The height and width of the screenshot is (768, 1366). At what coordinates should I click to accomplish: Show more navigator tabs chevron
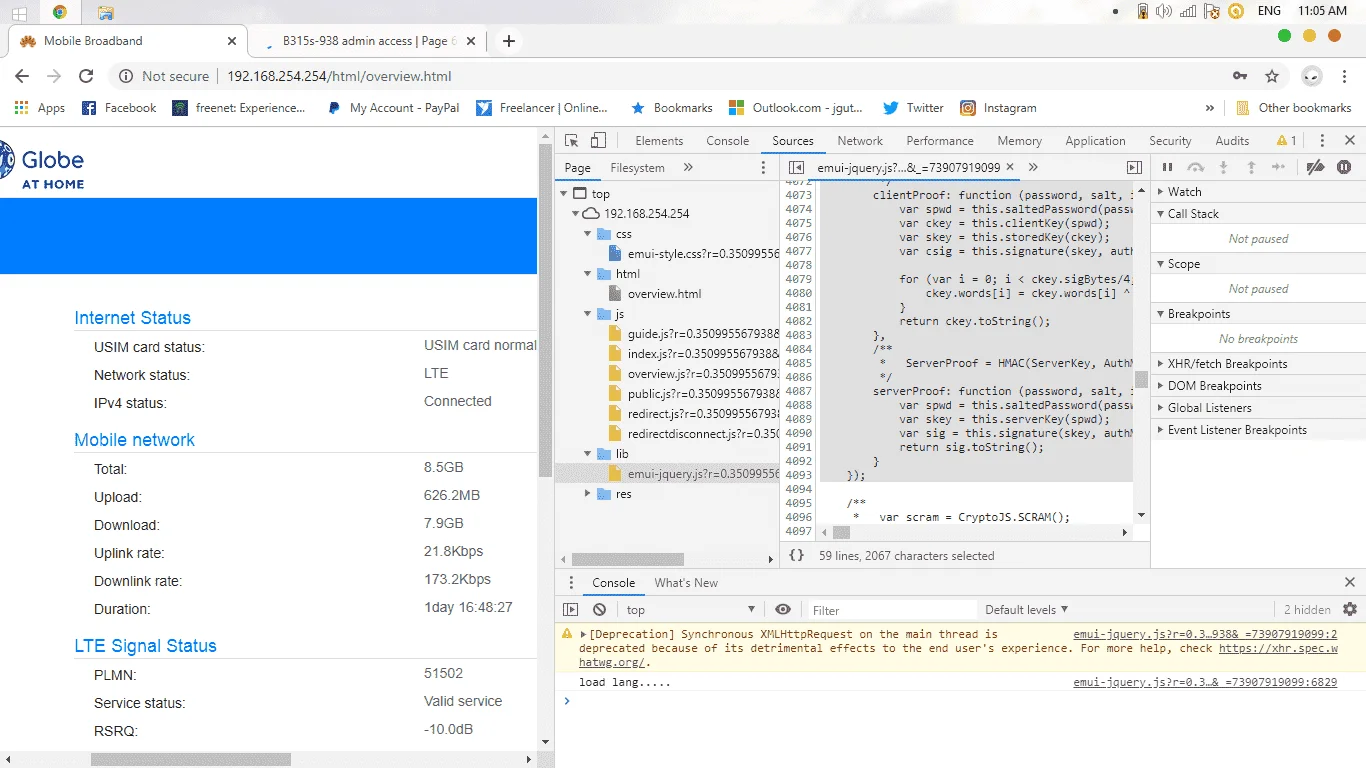click(688, 168)
